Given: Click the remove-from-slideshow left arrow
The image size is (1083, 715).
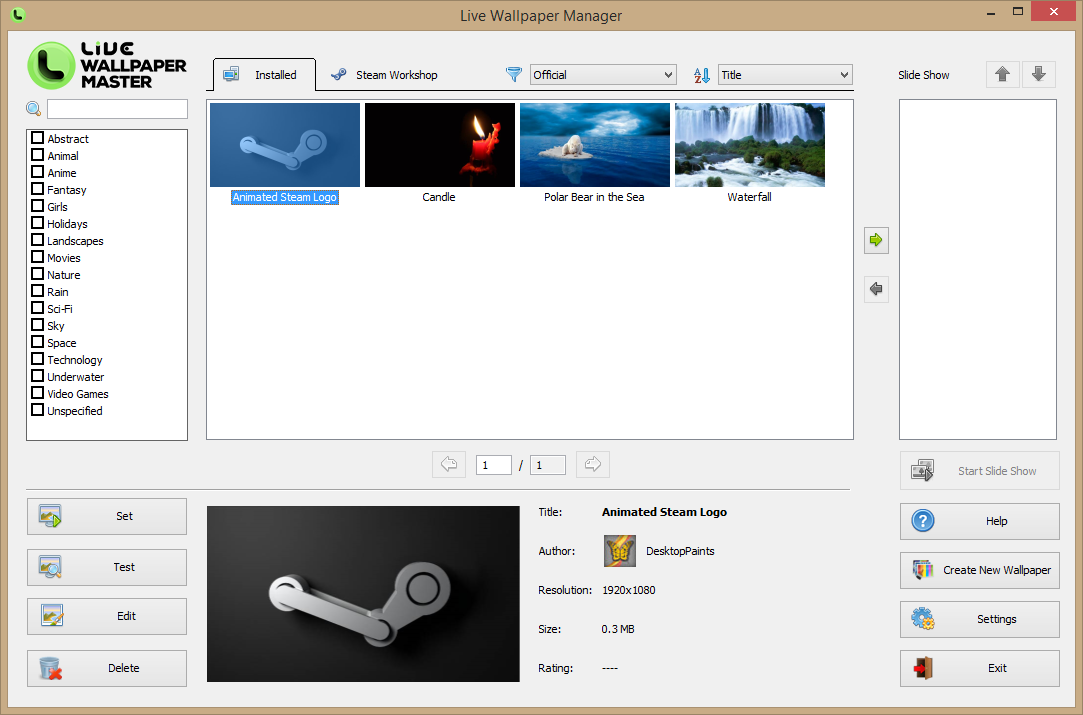Looking at the screenshot, I should 876,289.
